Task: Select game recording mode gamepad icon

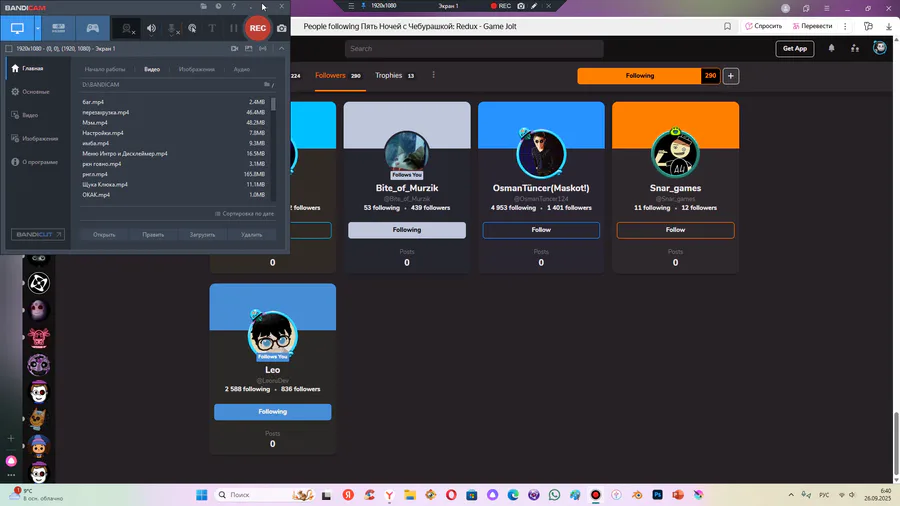Action: 92,28
